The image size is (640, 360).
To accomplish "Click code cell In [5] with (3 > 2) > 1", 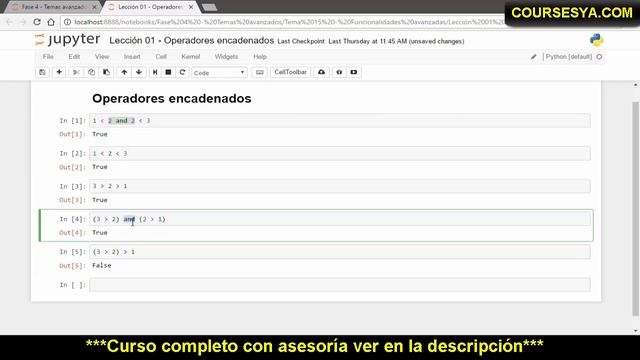I will tap(340, 252).
